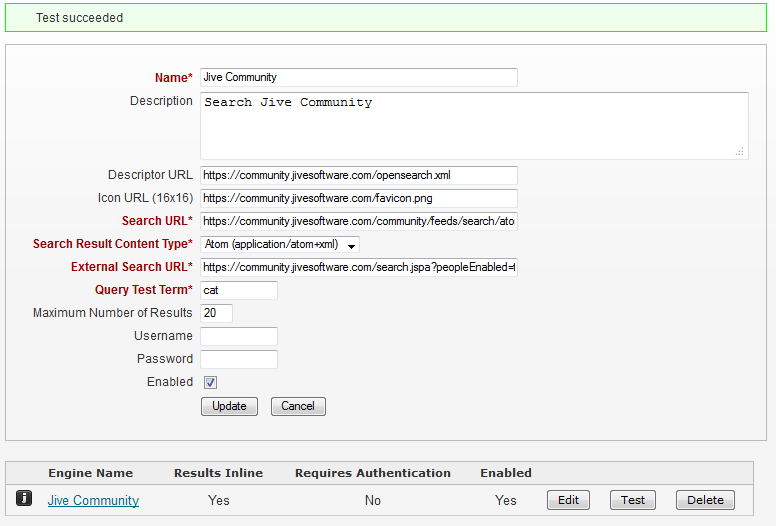Click the 'Test succeeded' message text
This screenshot has width=776, height=526.
[x=79, y=18]
